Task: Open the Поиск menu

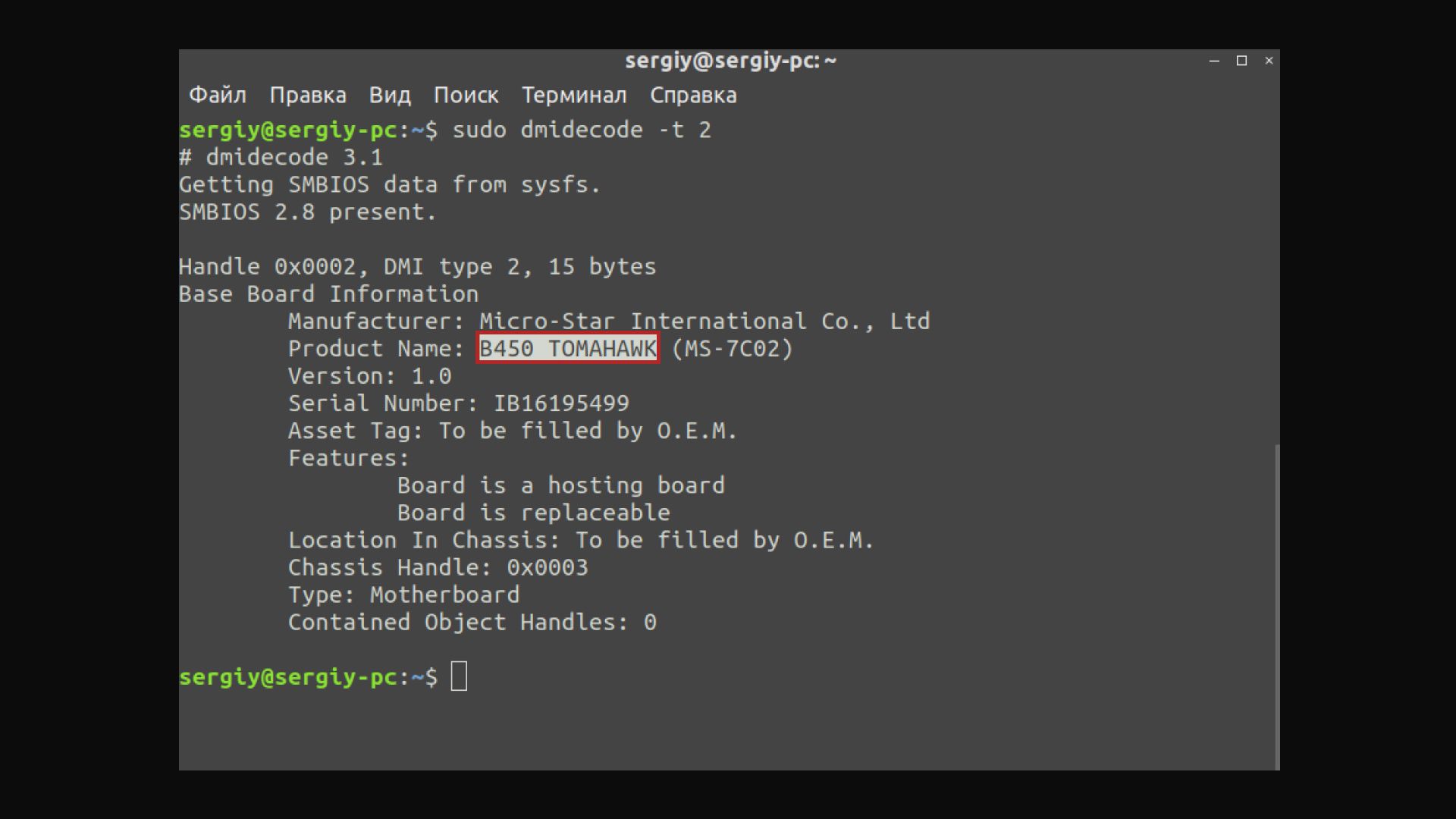Action: point(466,96)
